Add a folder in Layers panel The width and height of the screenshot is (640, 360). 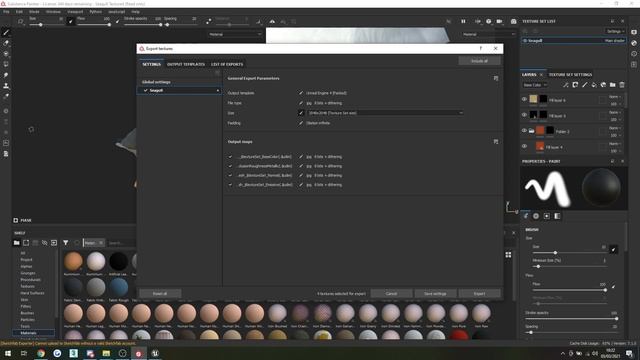coord(613,85)
